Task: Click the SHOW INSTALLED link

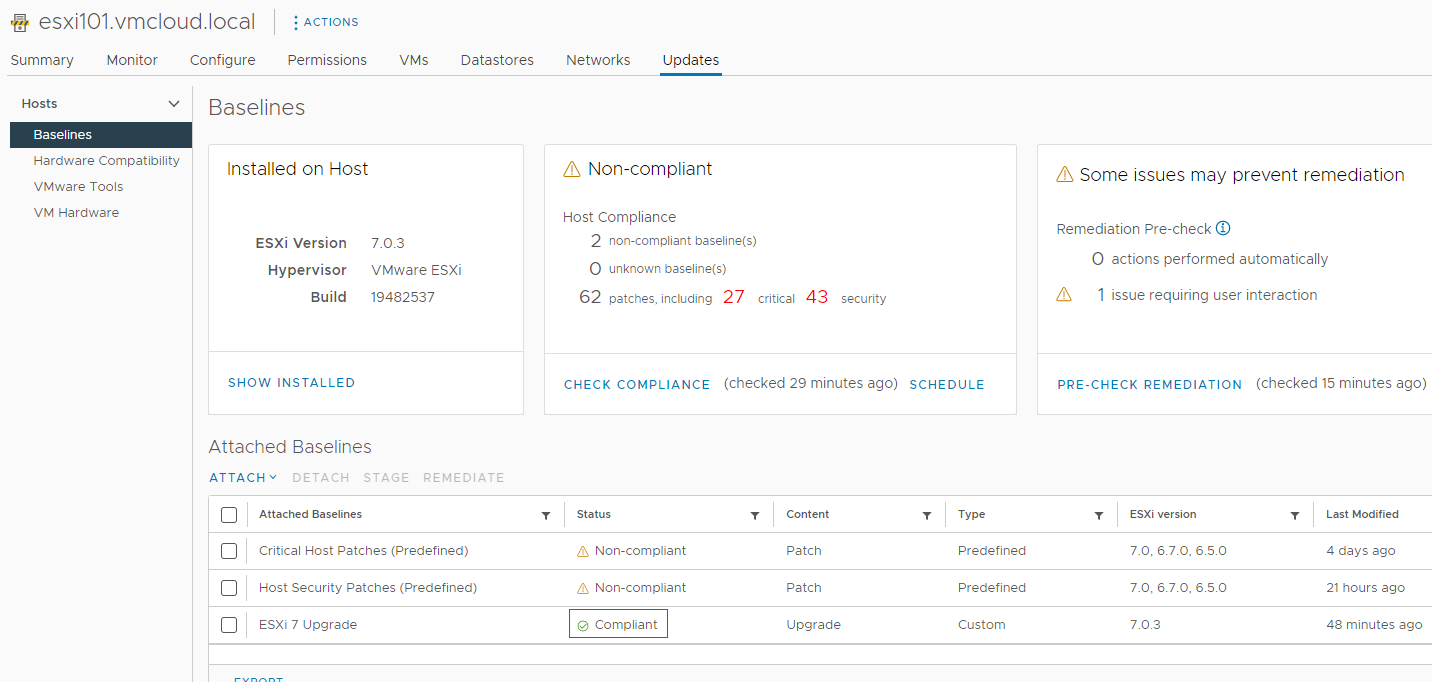Action: coord(291,382)
